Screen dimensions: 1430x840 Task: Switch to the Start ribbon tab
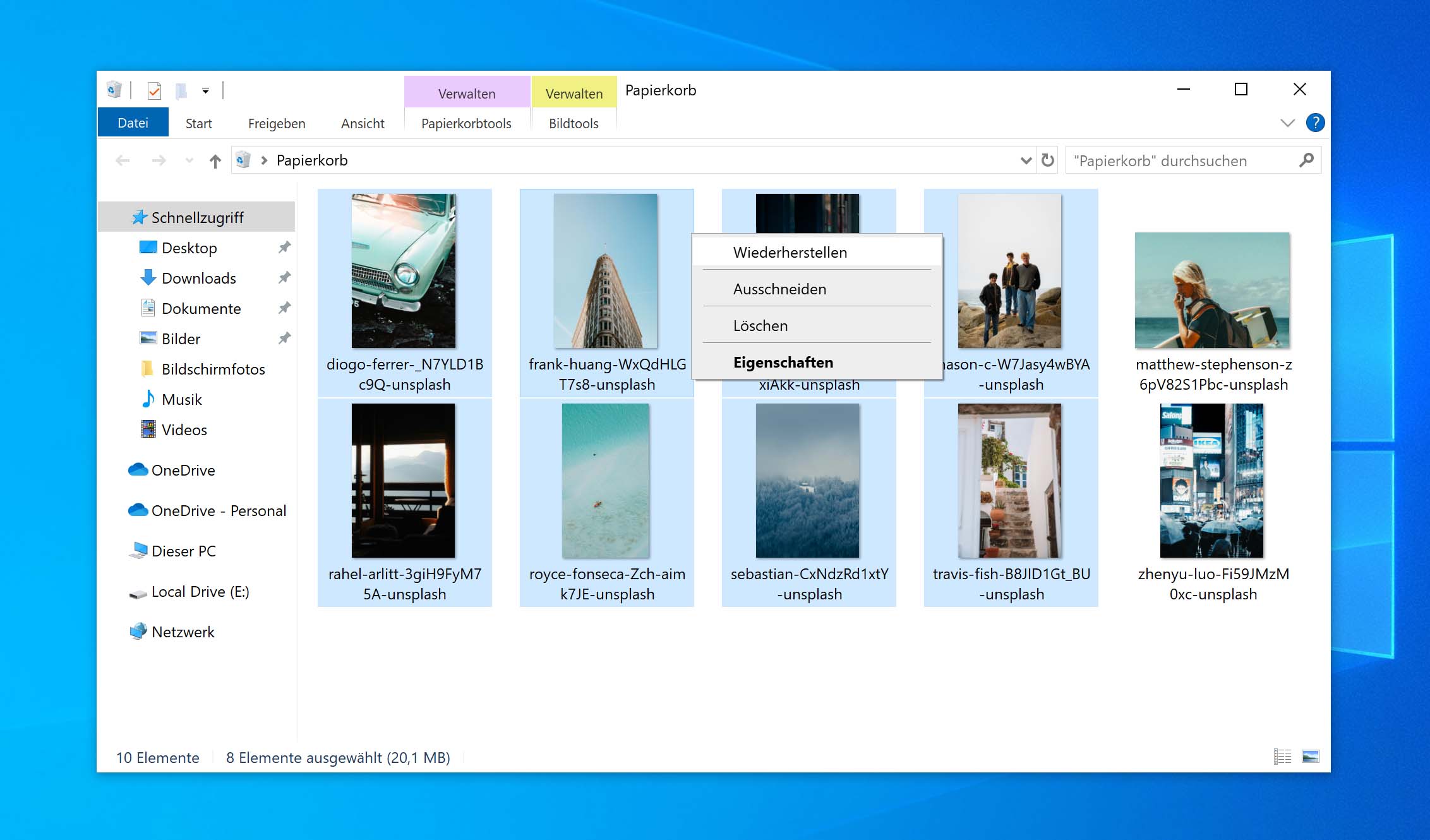coord(199,123)
